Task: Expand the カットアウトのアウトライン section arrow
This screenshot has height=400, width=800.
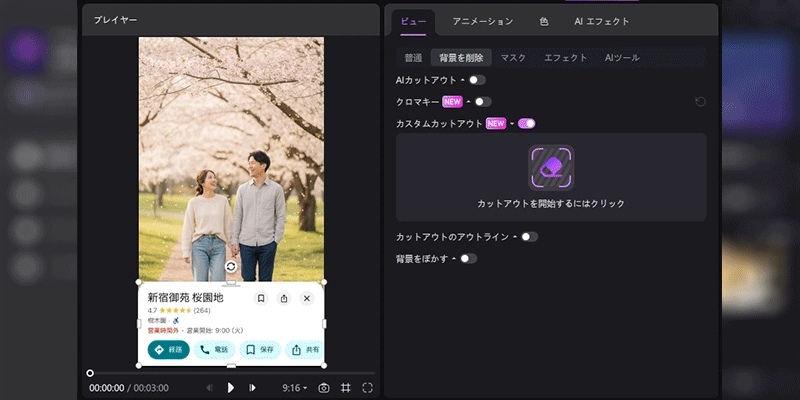Action: (515, 237)
